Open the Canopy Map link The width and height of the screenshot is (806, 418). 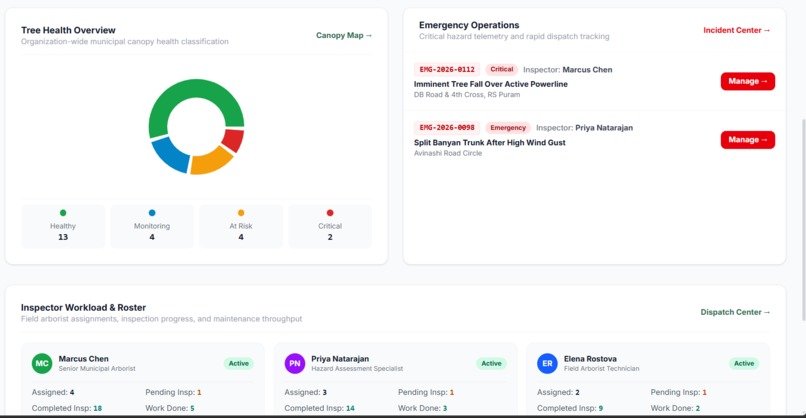344,35
